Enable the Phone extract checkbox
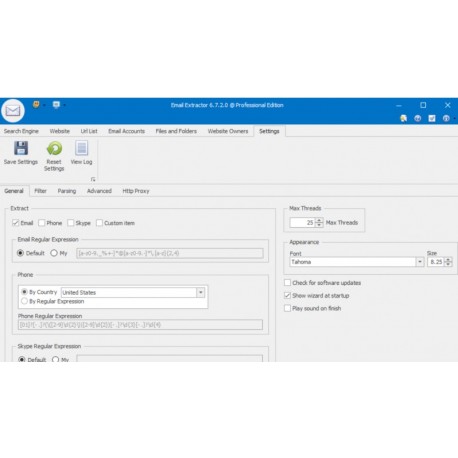This screenshot has width=458, height=458. click(x=42, y=223)
